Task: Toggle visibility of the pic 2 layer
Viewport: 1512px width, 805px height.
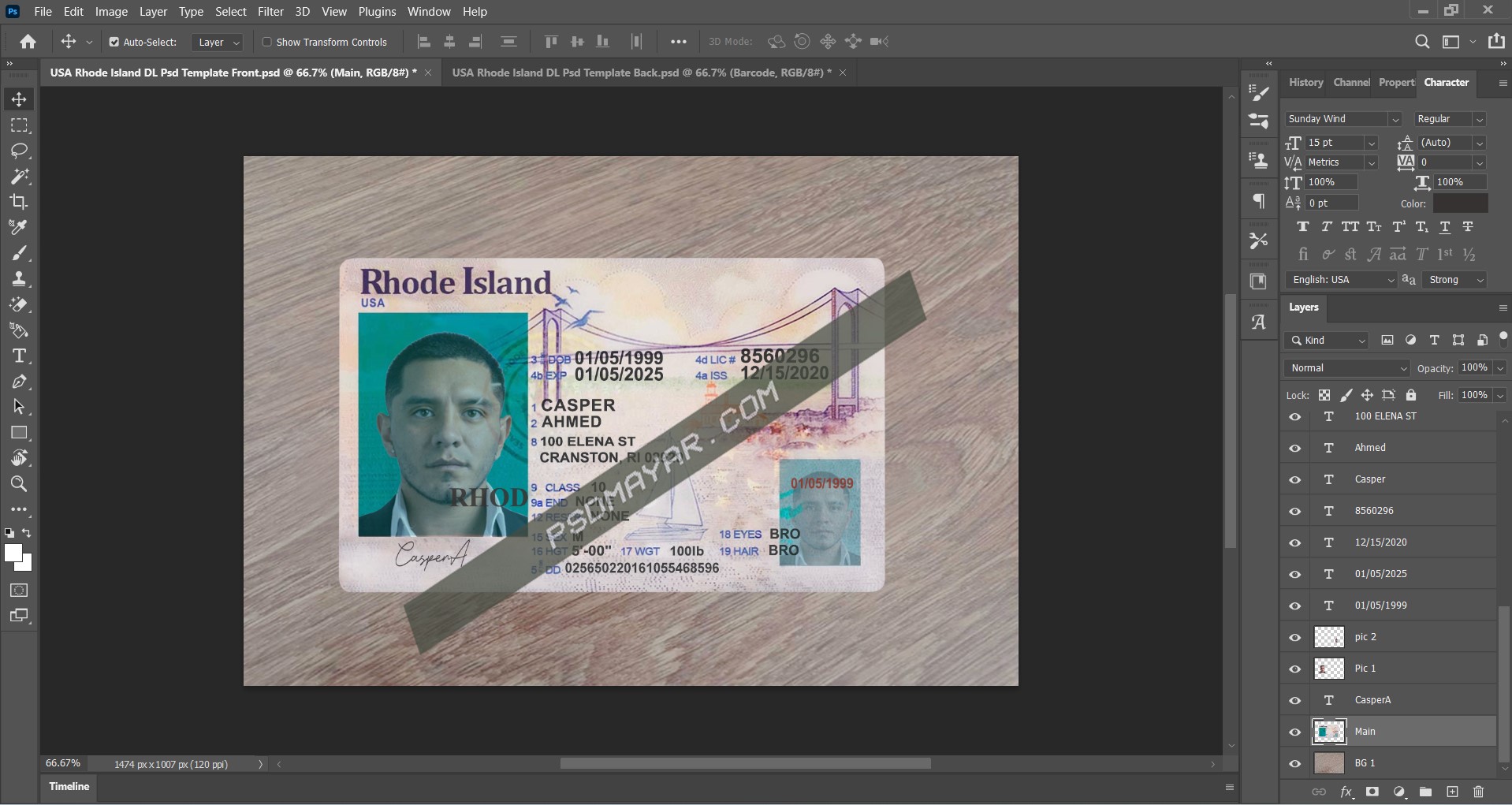Action: click(x=1295, y=637)
